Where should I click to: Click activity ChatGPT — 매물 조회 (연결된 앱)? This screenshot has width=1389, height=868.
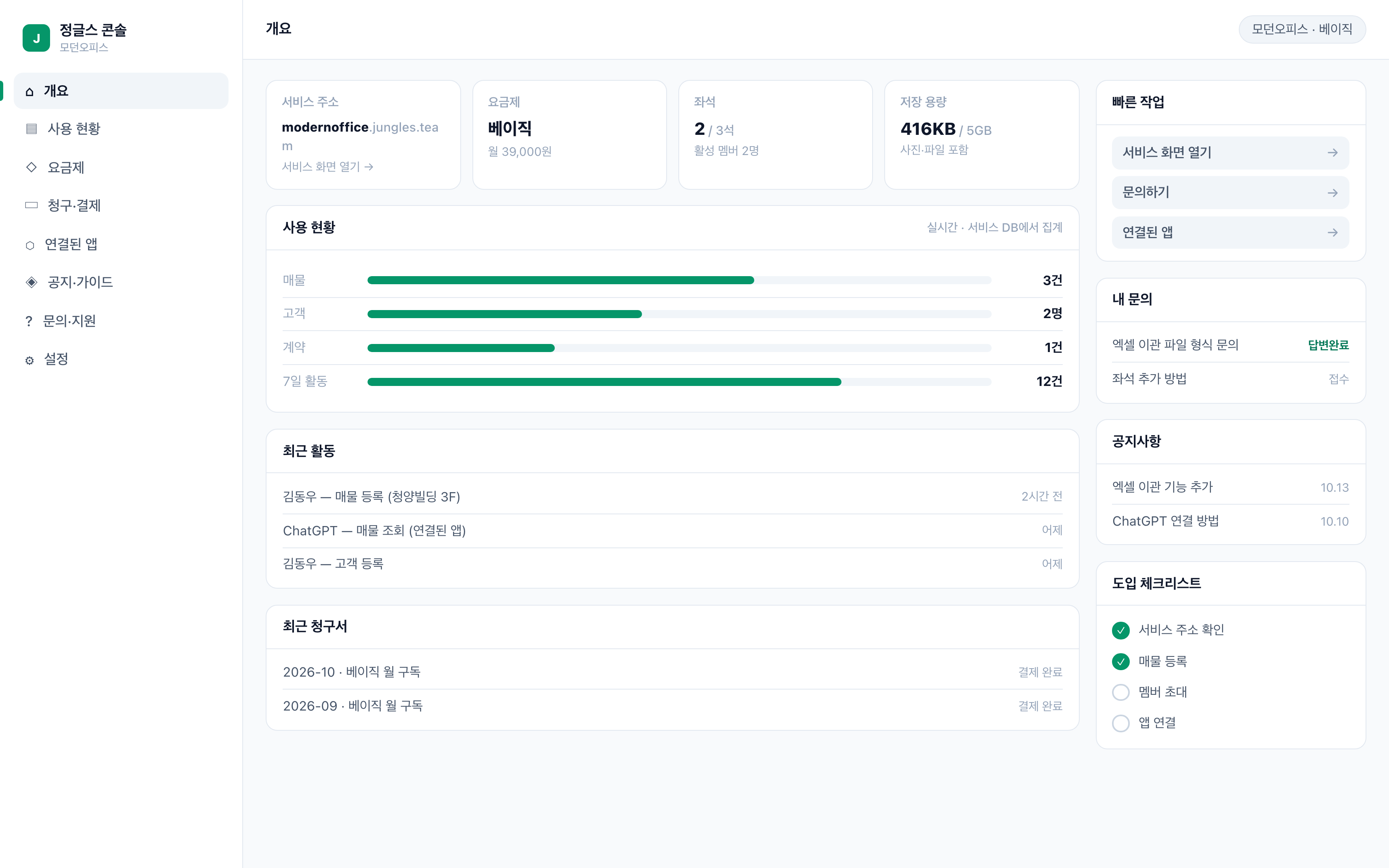(672, 530)
